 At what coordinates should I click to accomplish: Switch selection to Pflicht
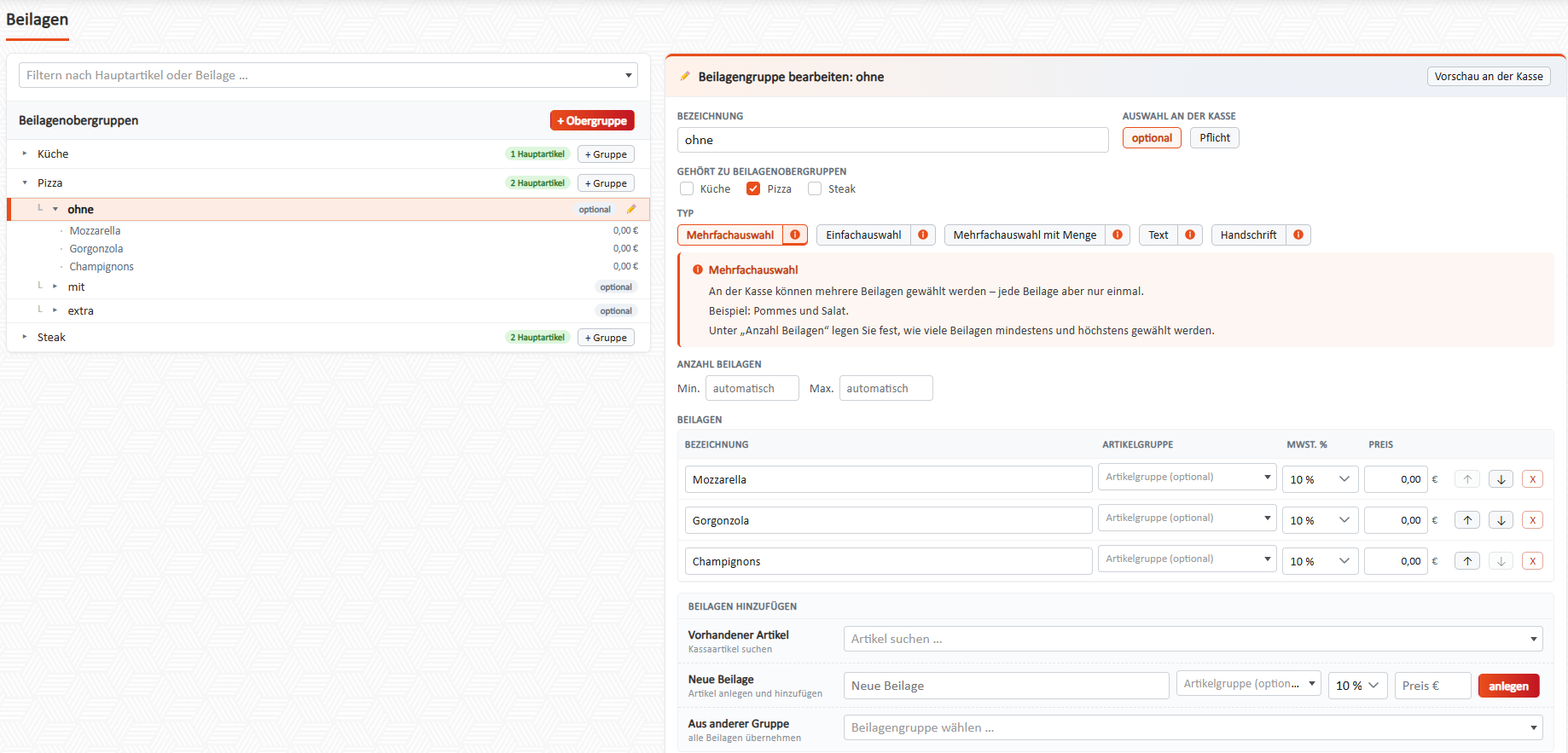tap(1215, 138)
